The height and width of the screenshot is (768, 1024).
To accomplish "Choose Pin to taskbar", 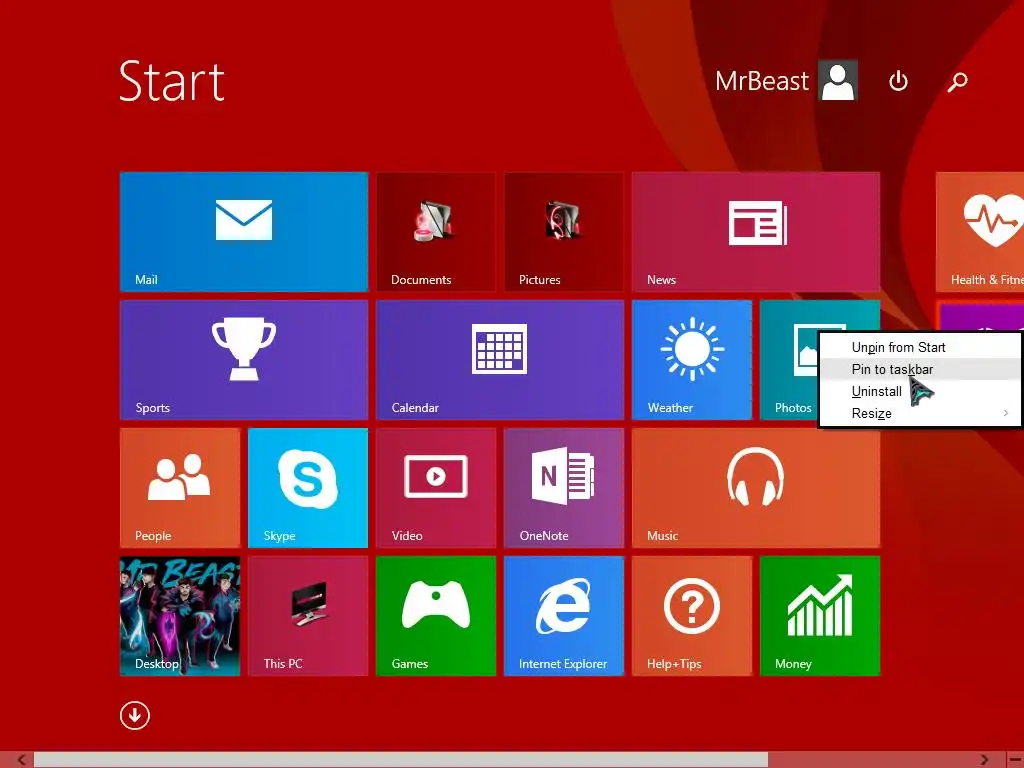I will 919,370.
